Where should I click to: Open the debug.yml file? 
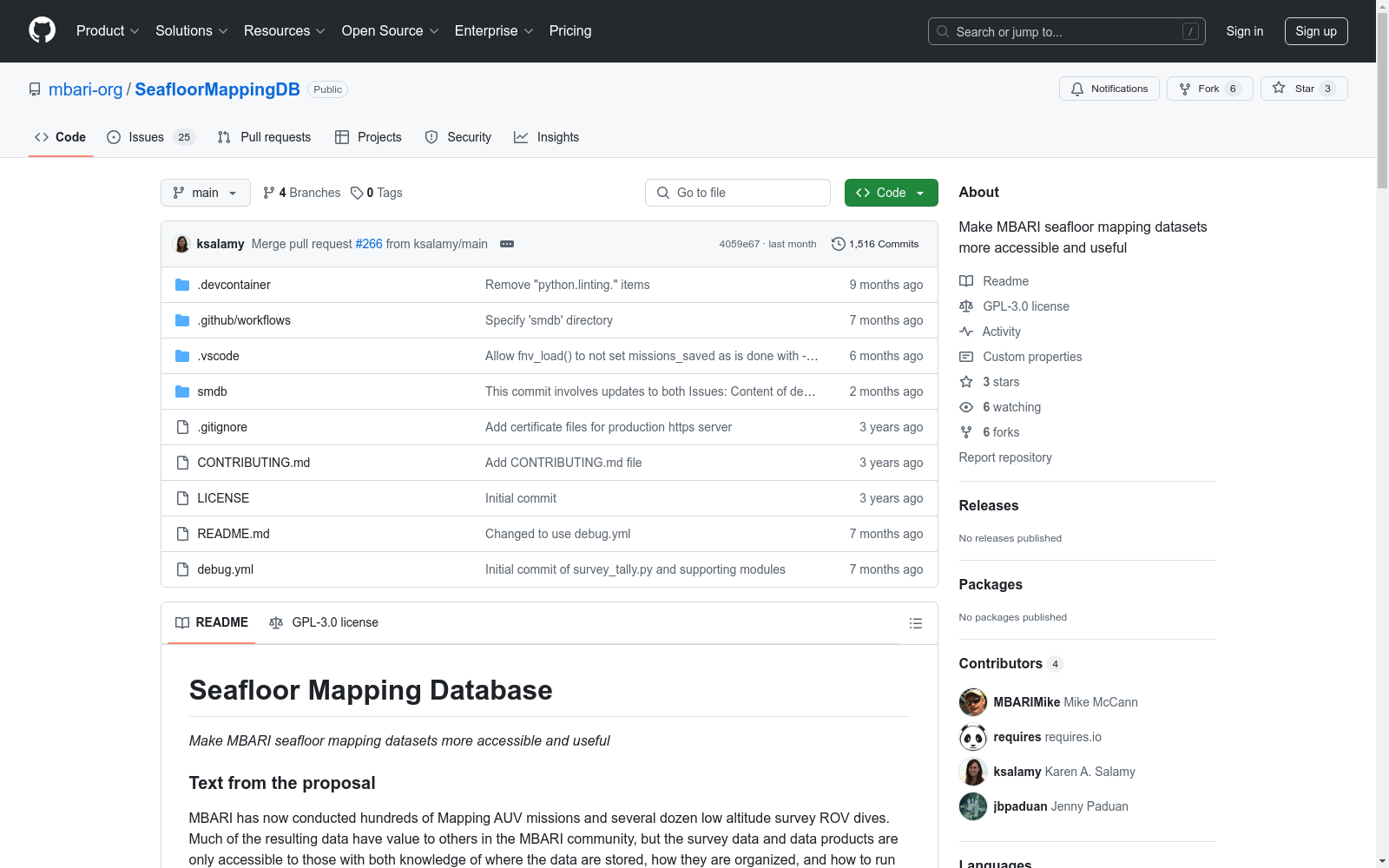point(226,569)
